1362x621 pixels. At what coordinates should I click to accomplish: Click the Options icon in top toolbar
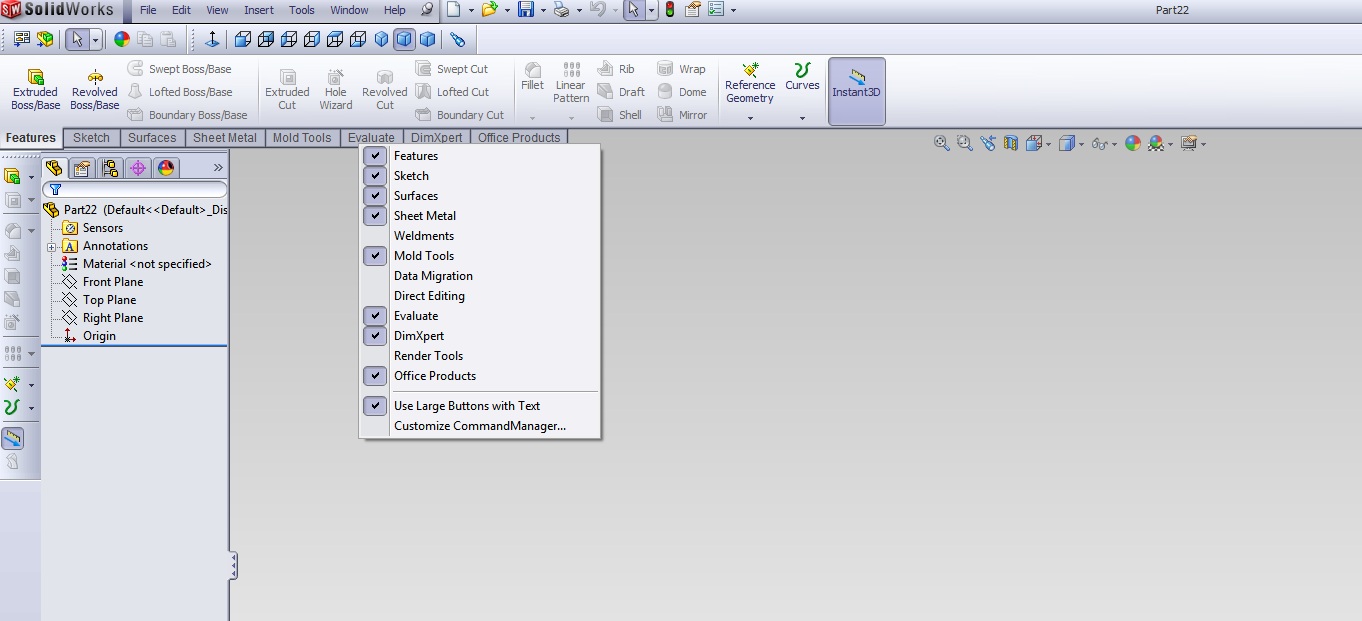pyautogui.click(x=716, y=10)
